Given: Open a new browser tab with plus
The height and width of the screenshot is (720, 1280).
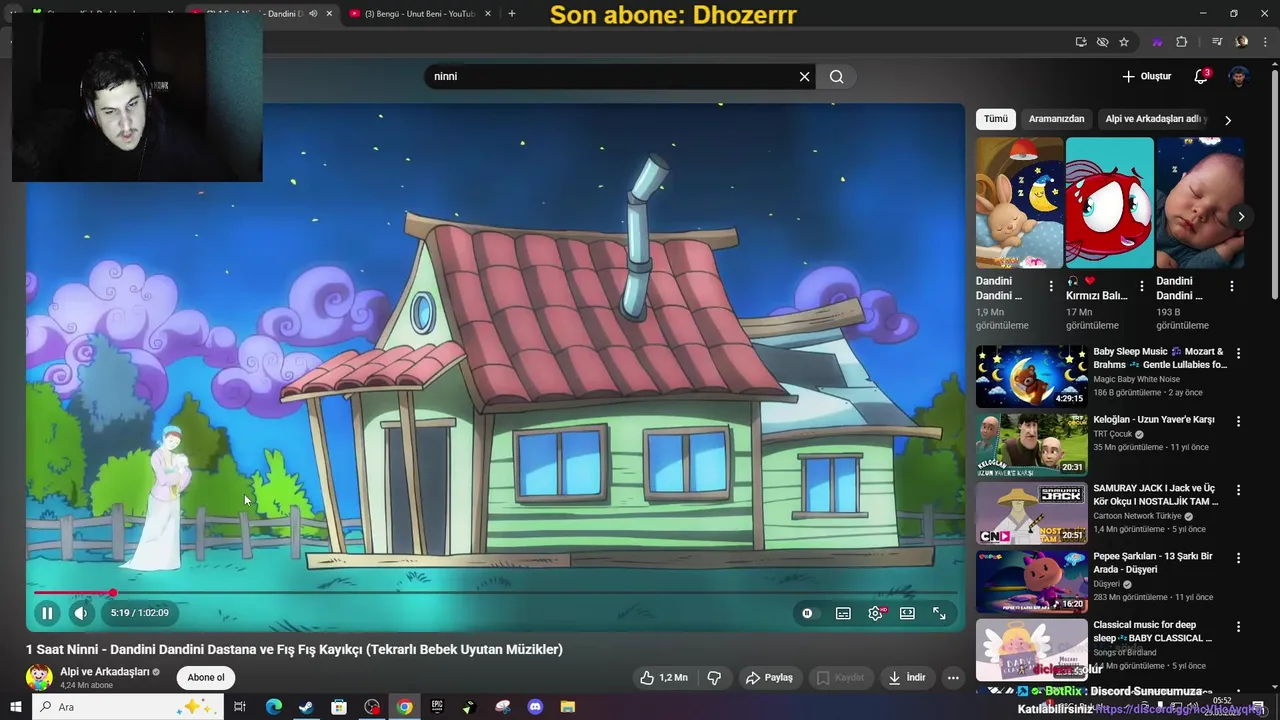Looking at the screenshot, I should (x=512, y=14).
